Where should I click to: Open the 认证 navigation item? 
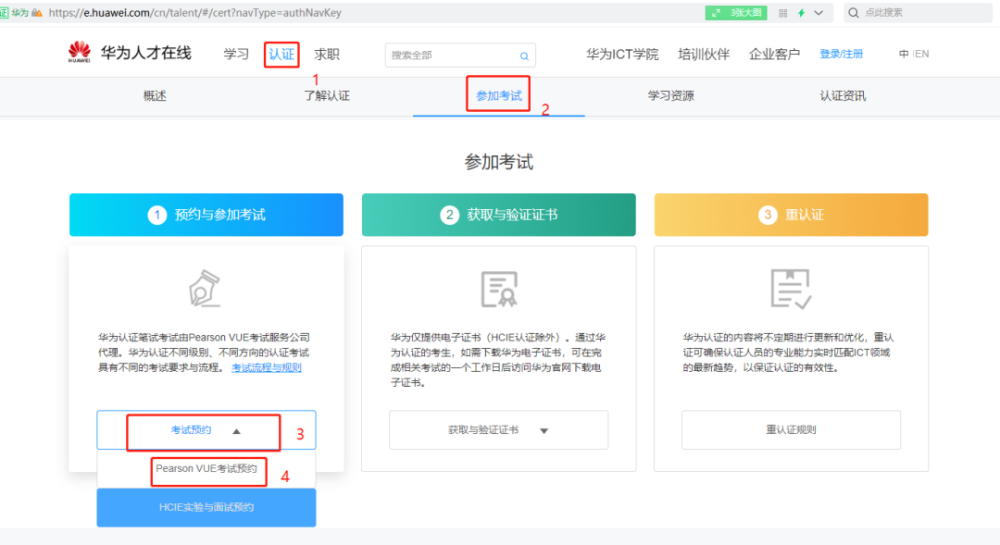tap(281, 54)
